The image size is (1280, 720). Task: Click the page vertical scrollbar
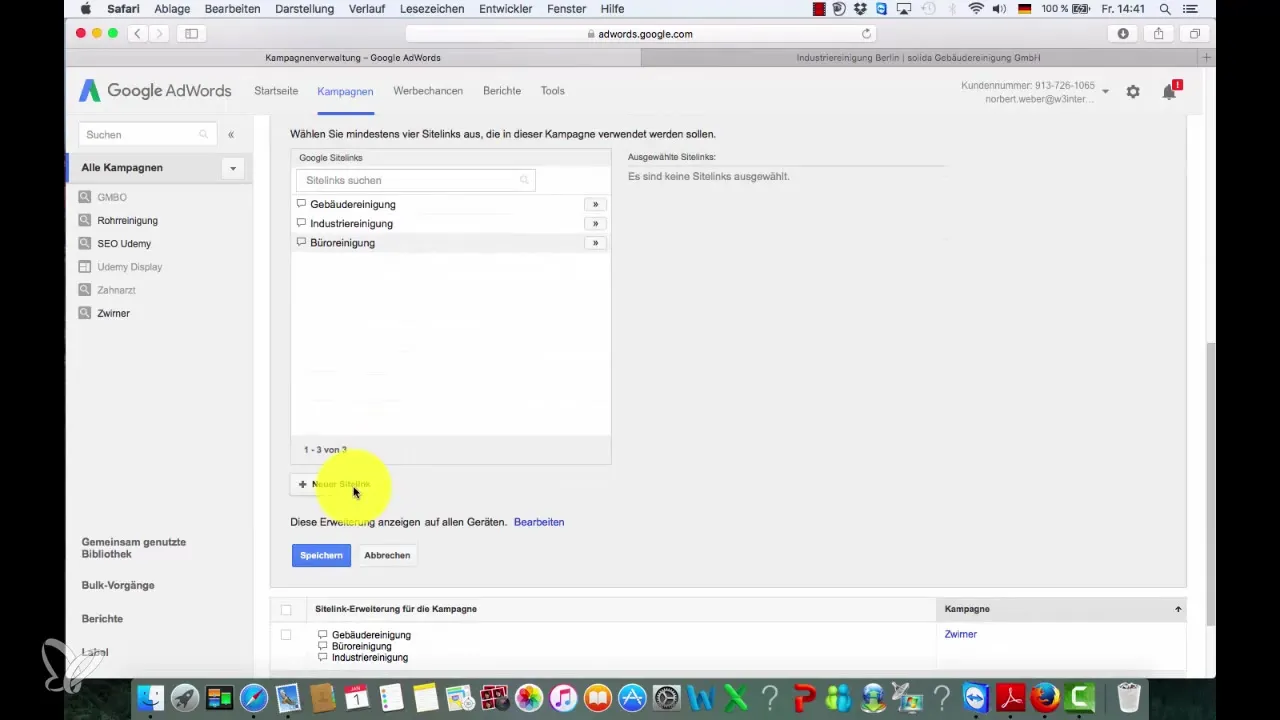(1211, 485)
